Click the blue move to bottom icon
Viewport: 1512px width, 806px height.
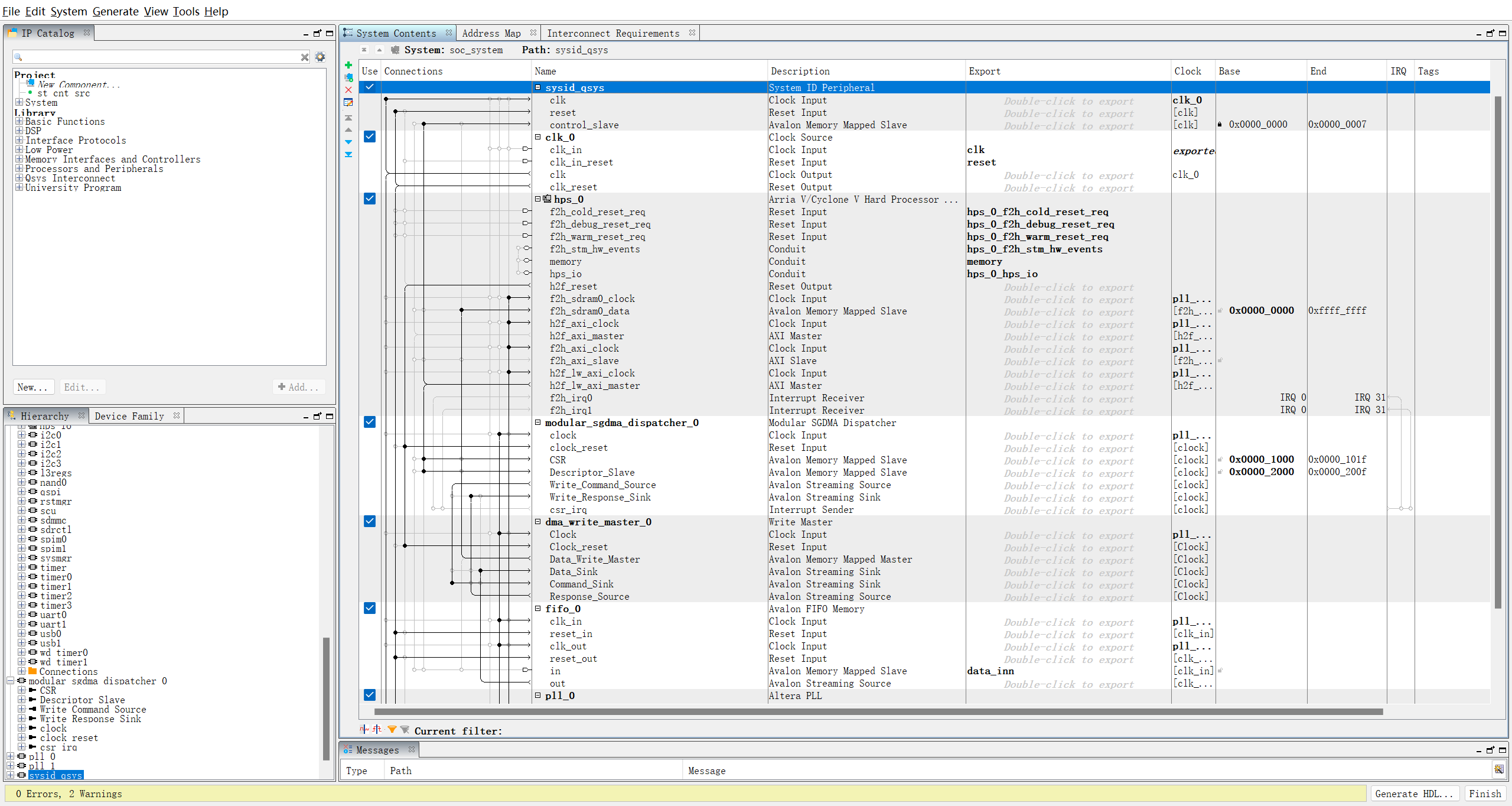348,154
